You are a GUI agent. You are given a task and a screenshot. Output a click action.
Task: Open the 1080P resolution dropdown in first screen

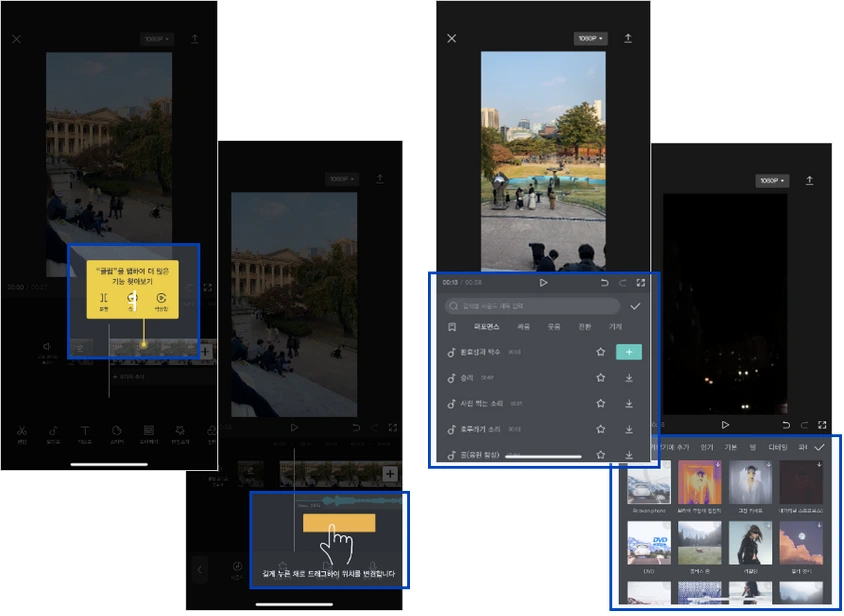[157, 39]
